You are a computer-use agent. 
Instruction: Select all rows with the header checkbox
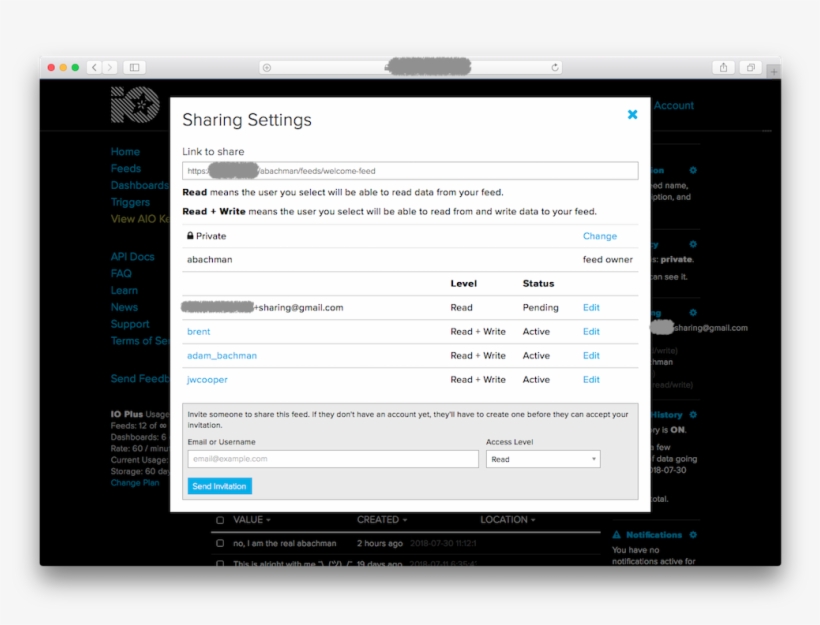[x=222, y=520]
